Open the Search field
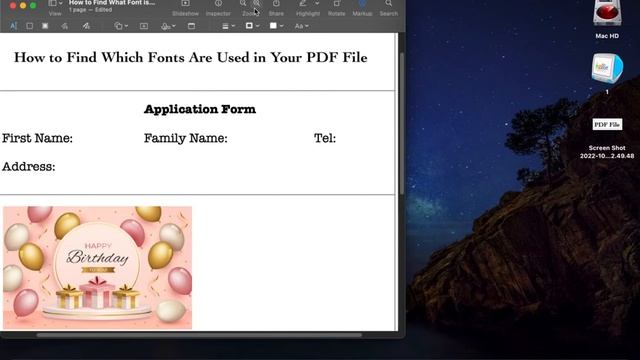Screen dimensions: 640x360 coord(389,4)
